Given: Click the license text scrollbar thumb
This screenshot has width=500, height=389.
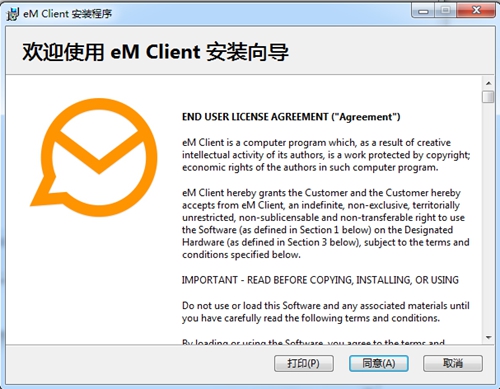Looking at the screenshot, I should pos(488,97).
